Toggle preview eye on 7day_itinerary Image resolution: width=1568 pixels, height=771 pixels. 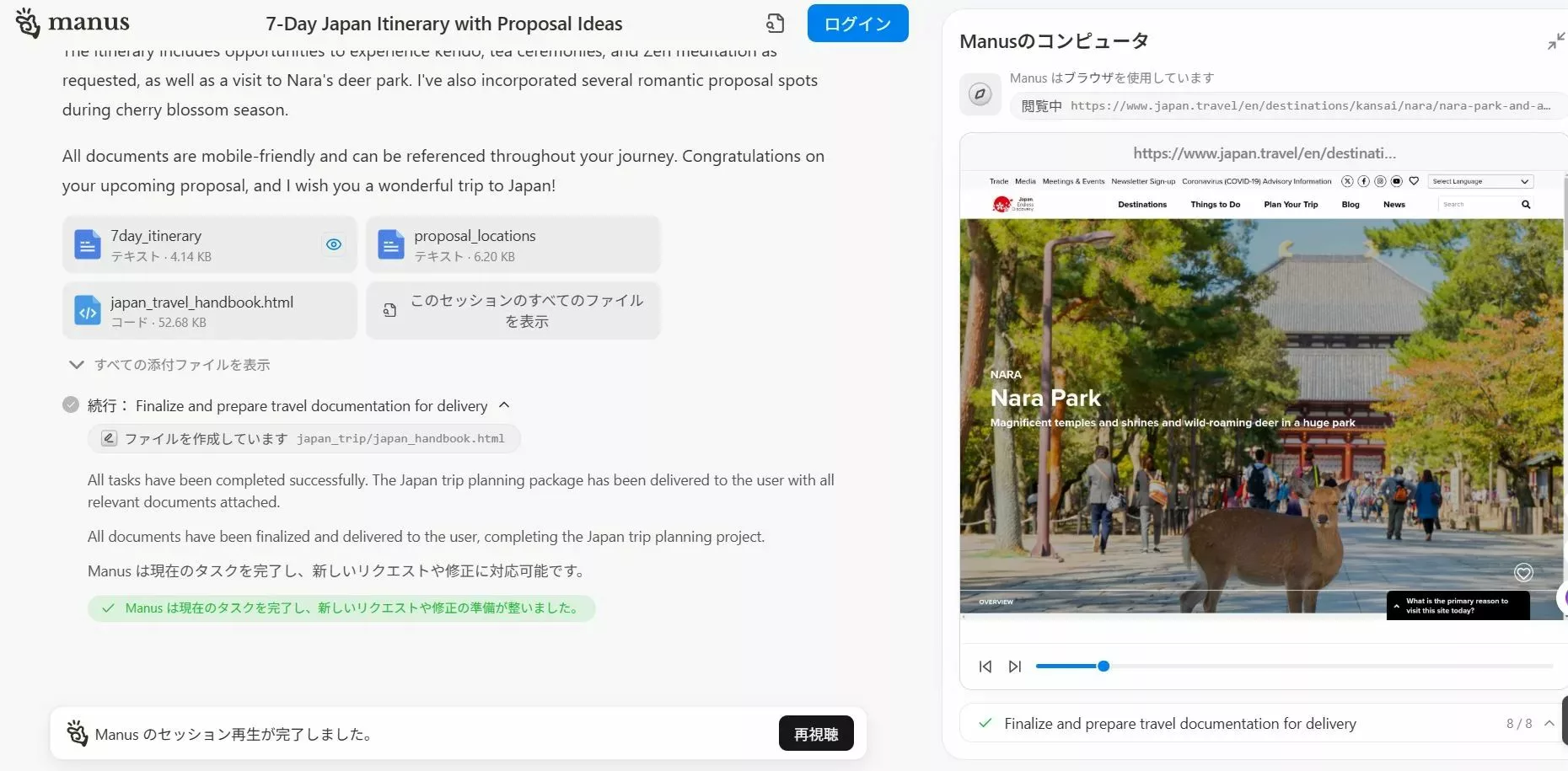pos(334,244)
